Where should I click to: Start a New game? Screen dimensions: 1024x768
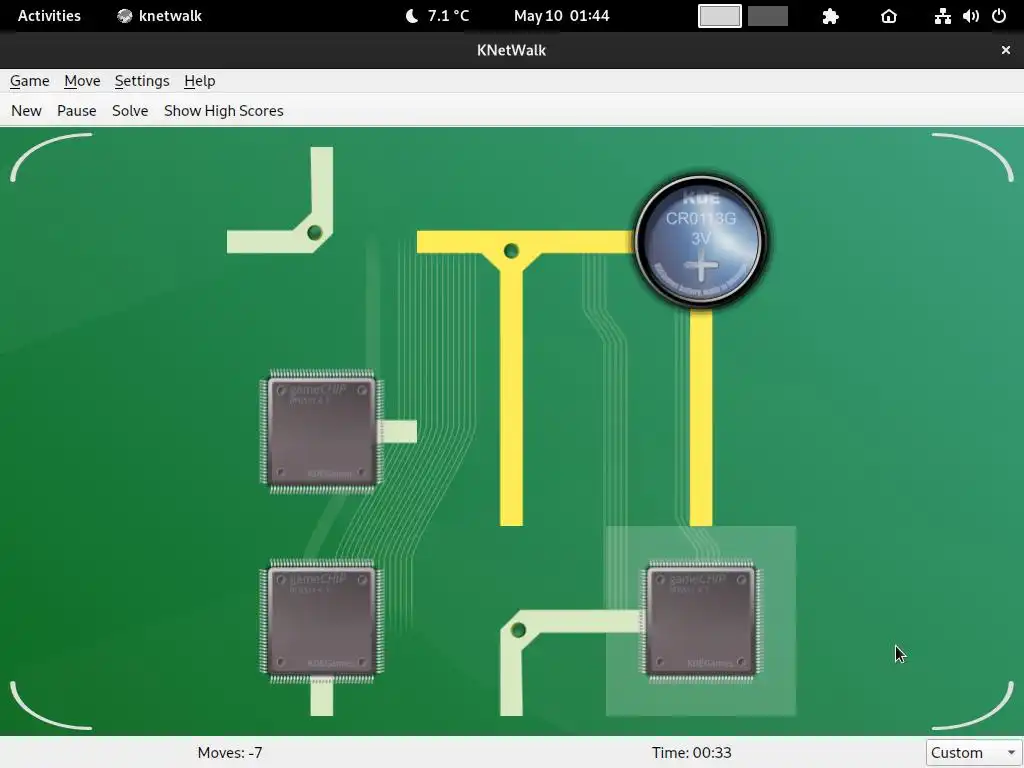(26, 110)
